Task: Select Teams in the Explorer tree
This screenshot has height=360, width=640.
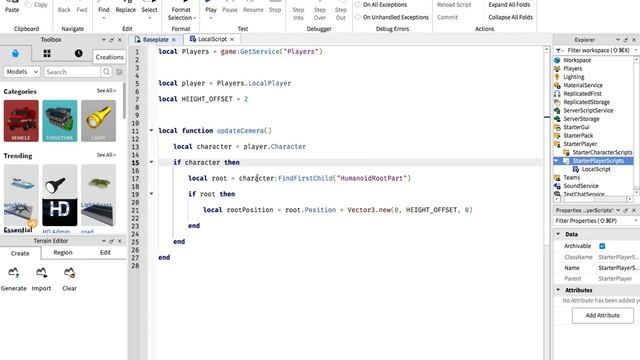Action: tap(571, 177)
